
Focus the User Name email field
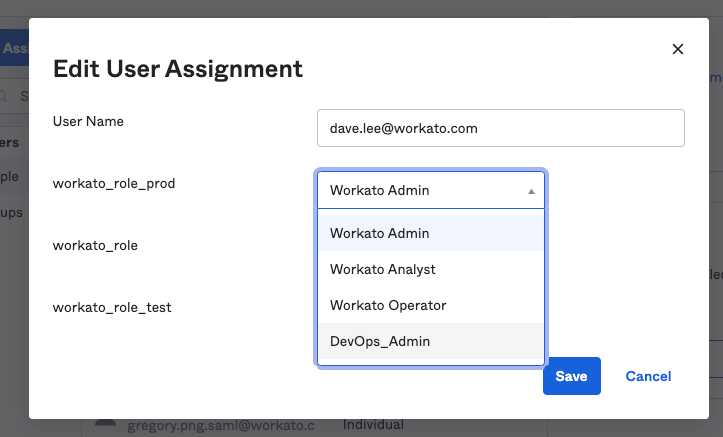(x=500, y=128)
